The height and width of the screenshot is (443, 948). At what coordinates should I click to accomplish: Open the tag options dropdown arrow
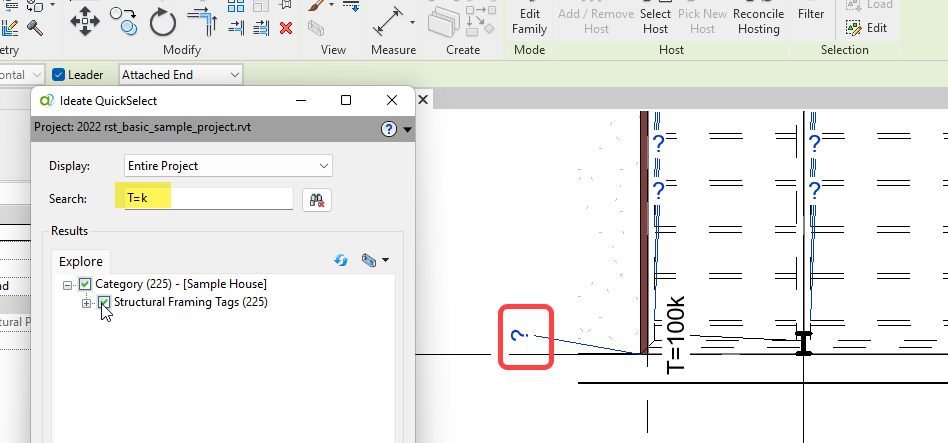385,260
